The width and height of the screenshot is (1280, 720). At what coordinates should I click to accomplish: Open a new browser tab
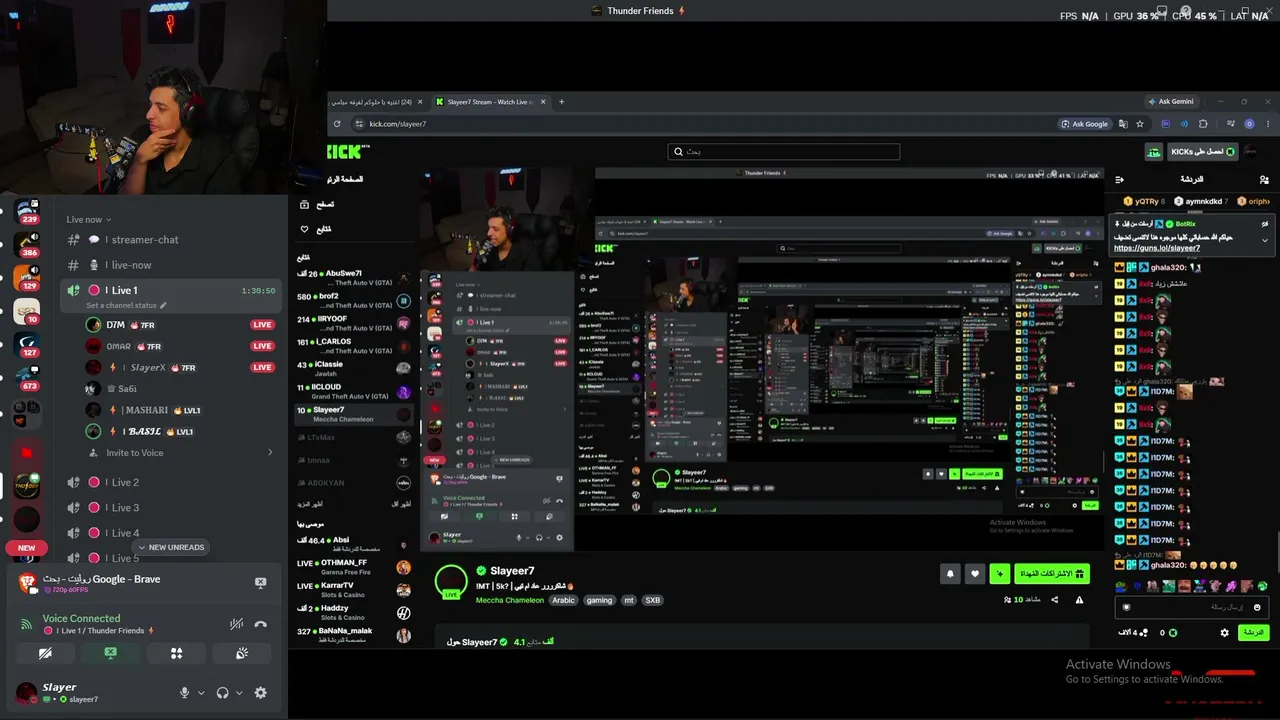[x=562, y=102]
